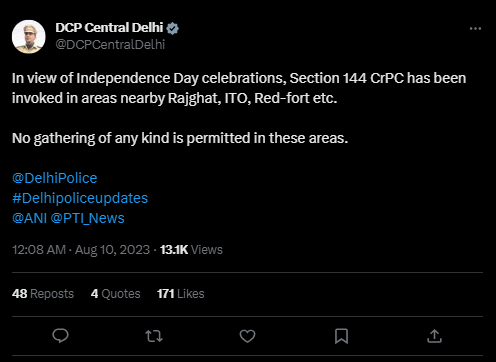Open the @PTI_News mention
496x362 pixels.
88,218
